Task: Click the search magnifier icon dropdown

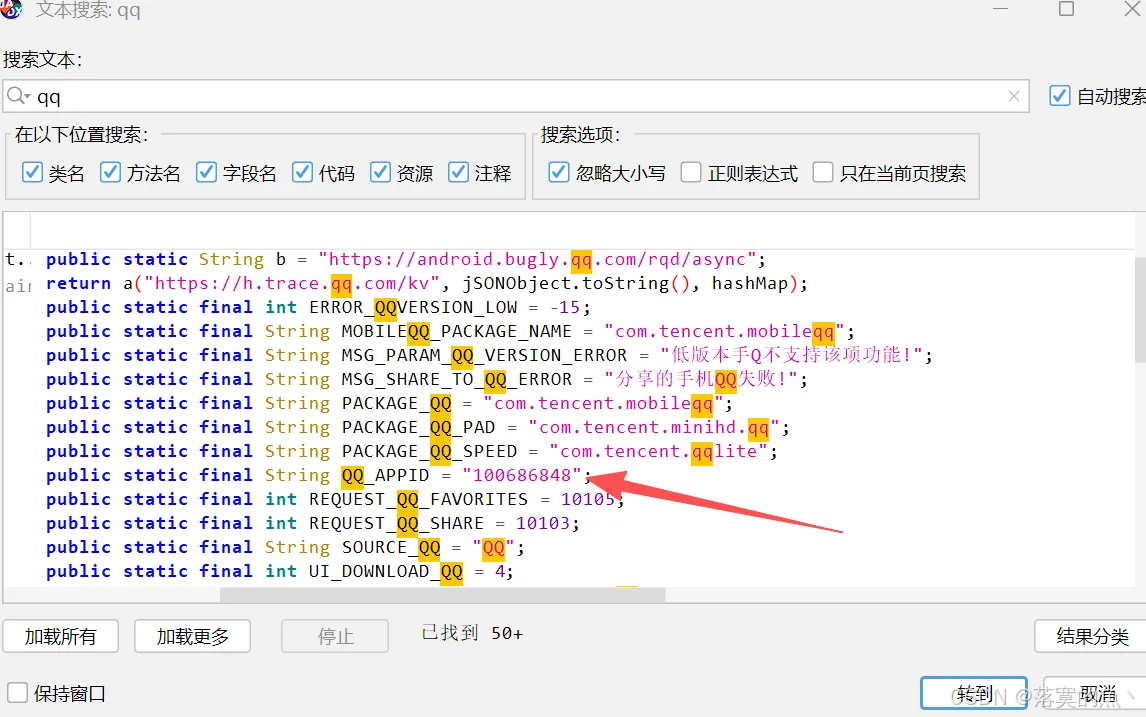Action: (18, 96)
